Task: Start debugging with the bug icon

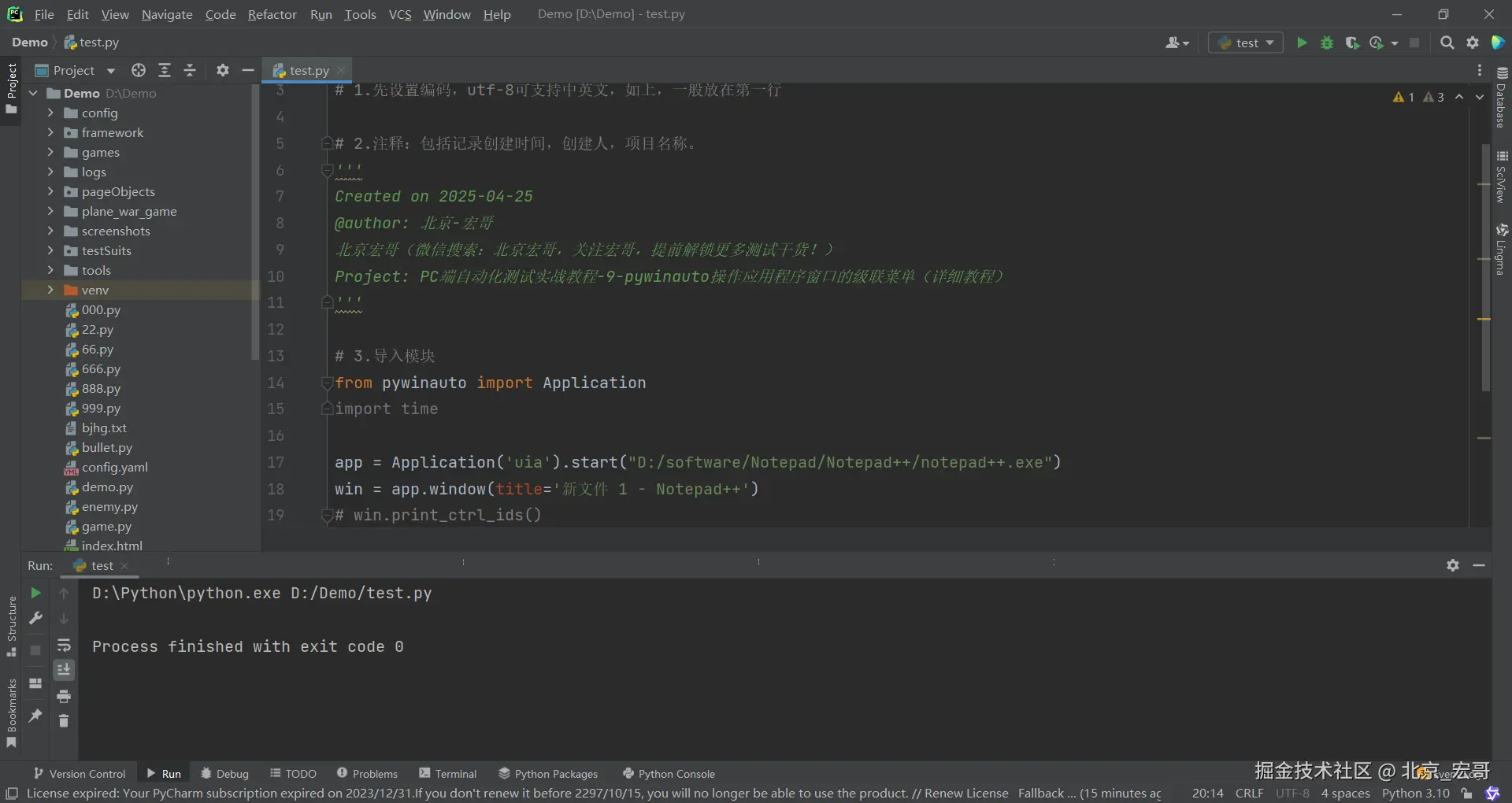Action: tap(1327, 43)
